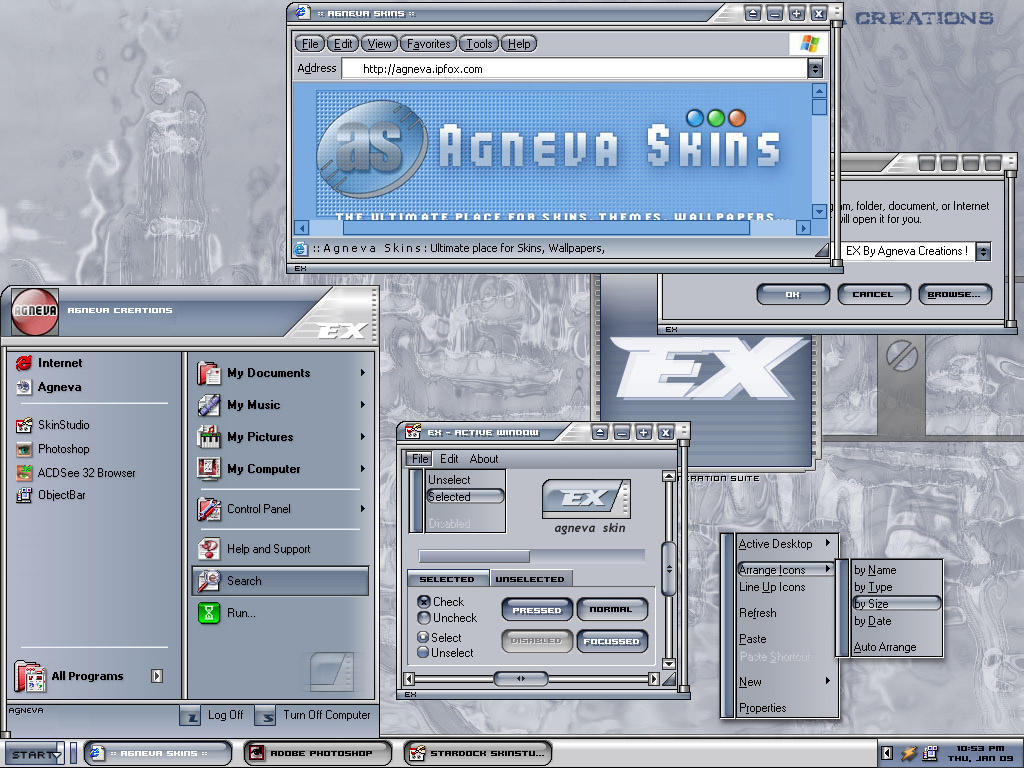Click the Help and Support icon
Image resolution: width=1024 pixels, height=768 pixels.
tap(209, 549)
